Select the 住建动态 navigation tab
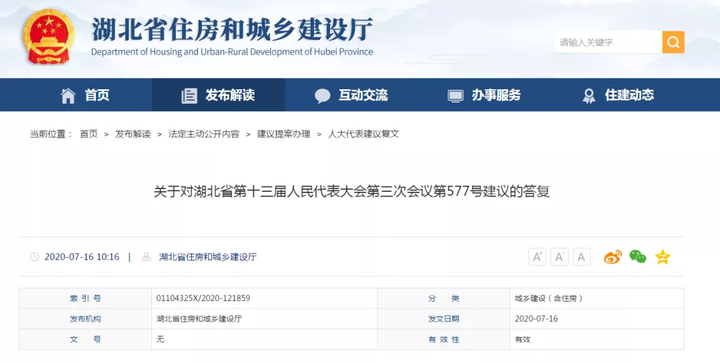720x363 pixels. pos(618,95)
